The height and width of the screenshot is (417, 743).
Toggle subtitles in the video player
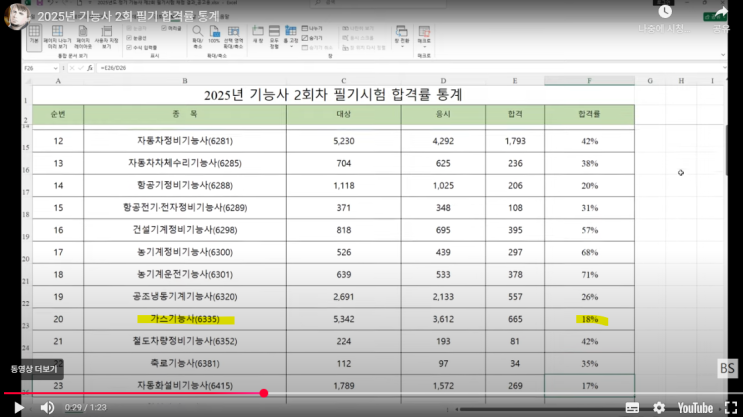pyautogui.click(x=632, y=407)
